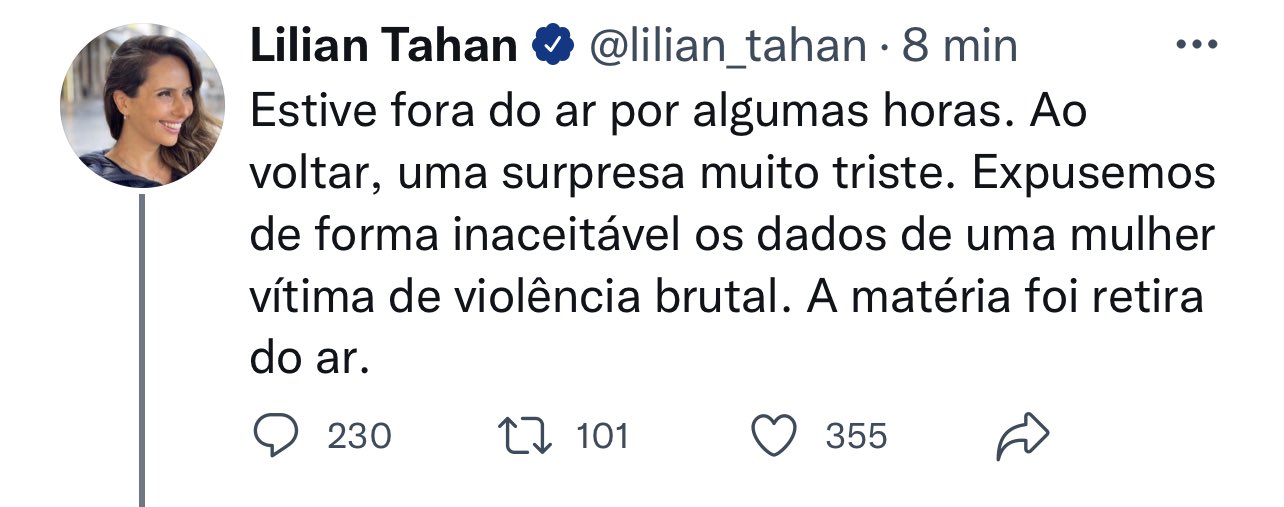Click the 8 min timestamp

tap(960, 45)
